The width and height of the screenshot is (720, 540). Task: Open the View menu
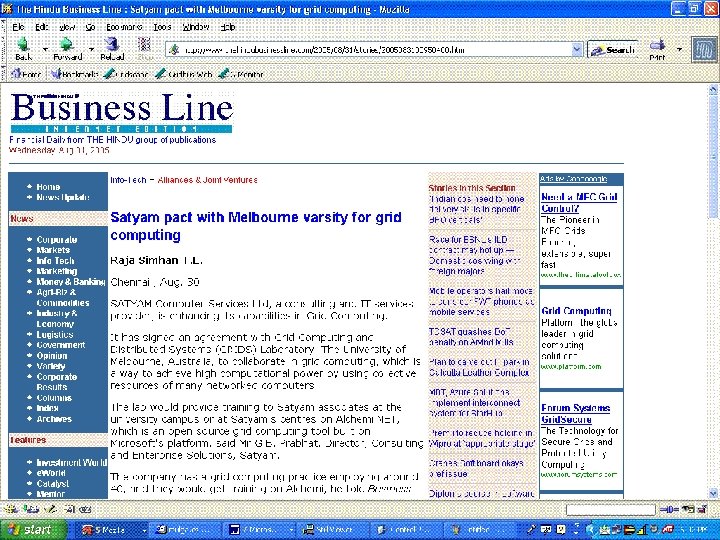tap(67, 27)
